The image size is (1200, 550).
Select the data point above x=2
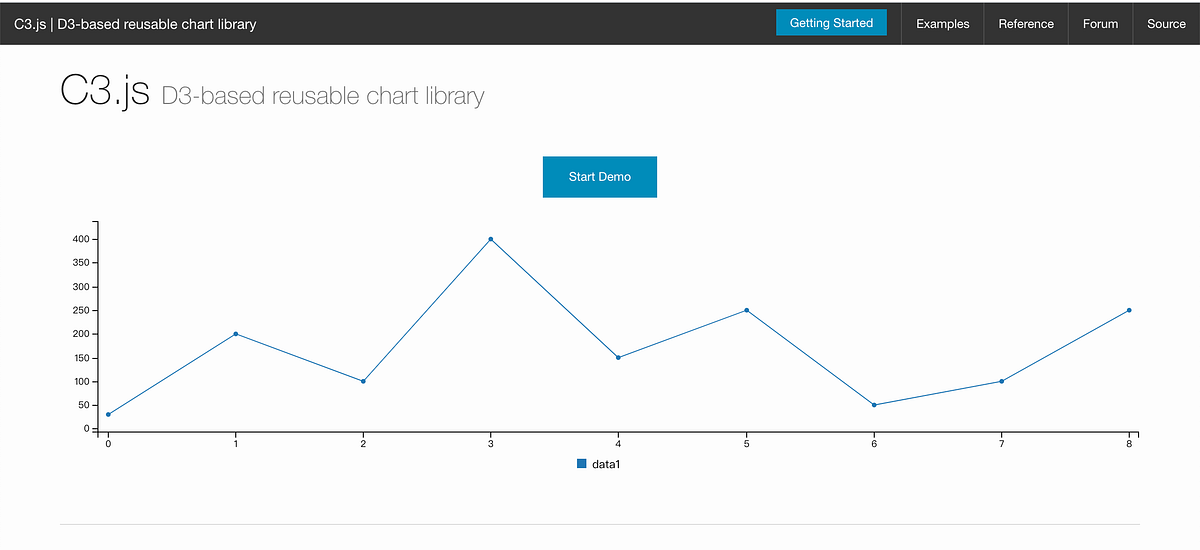pyautogui.click(x=363, y=381)
